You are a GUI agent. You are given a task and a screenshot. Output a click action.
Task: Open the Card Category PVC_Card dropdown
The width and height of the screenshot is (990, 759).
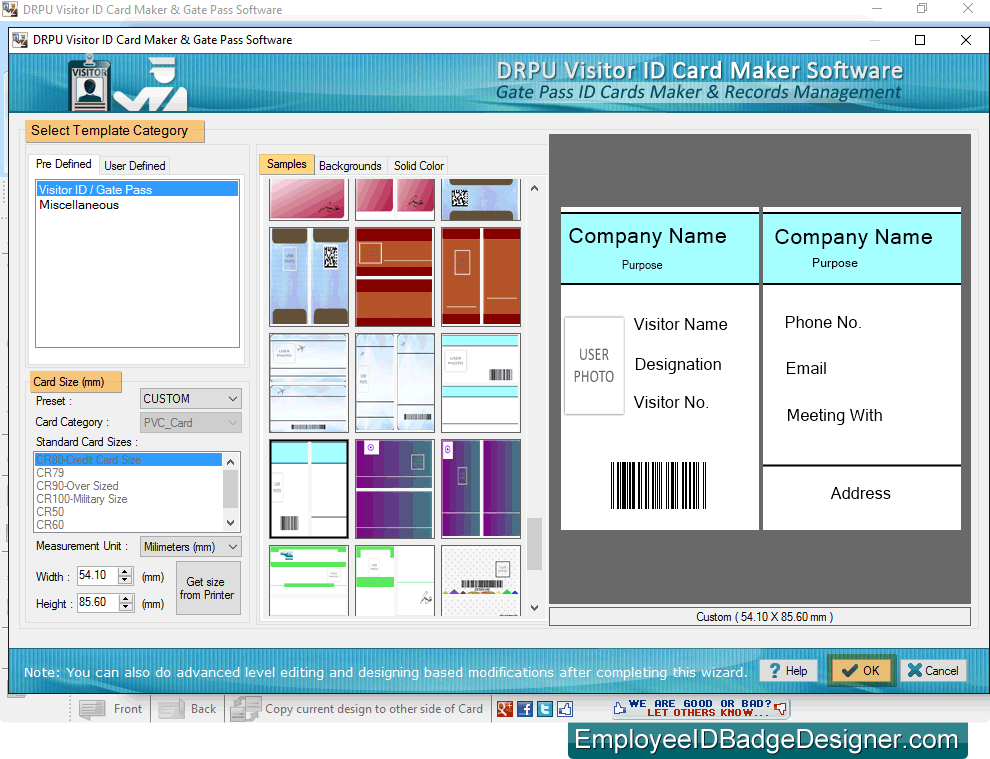pyautogui.click(x=191, y=422)
